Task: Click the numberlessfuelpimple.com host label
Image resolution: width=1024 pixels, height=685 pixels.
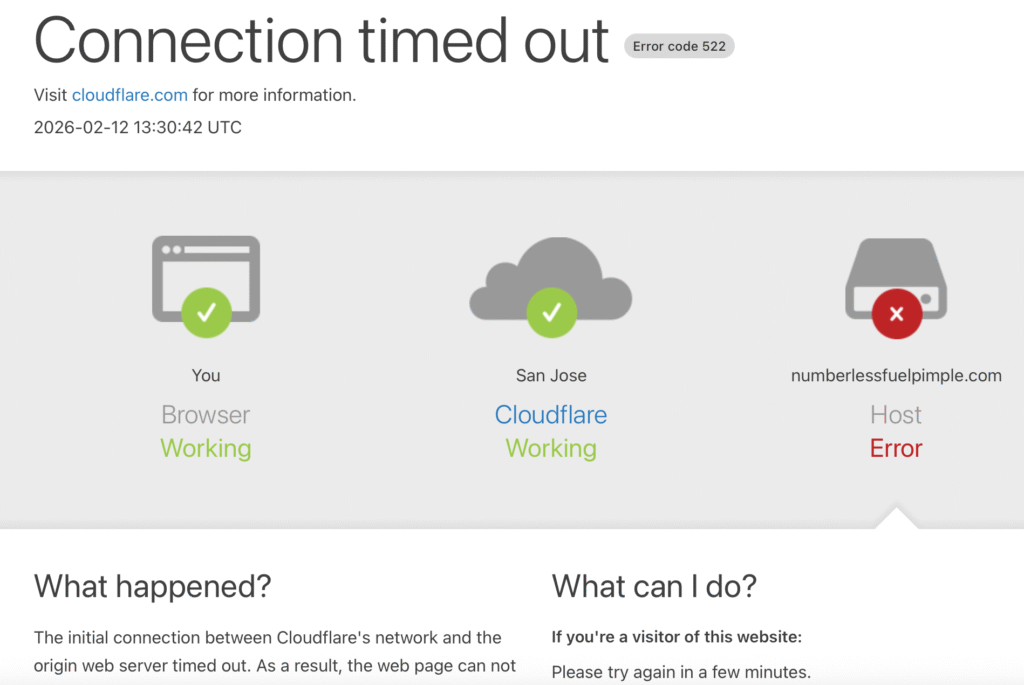Action: click(896, 375)
